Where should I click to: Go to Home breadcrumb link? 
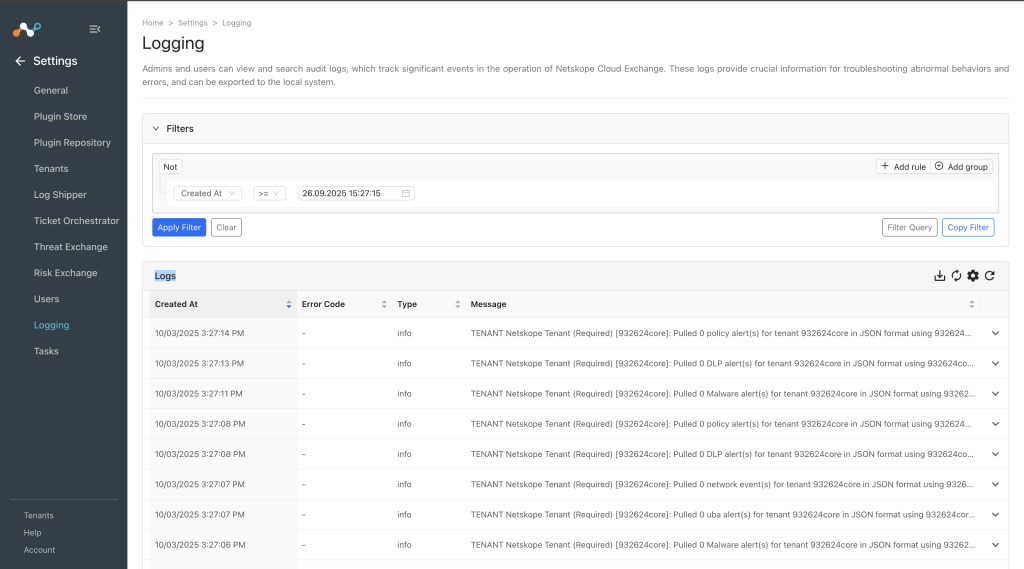click(153, 23)
